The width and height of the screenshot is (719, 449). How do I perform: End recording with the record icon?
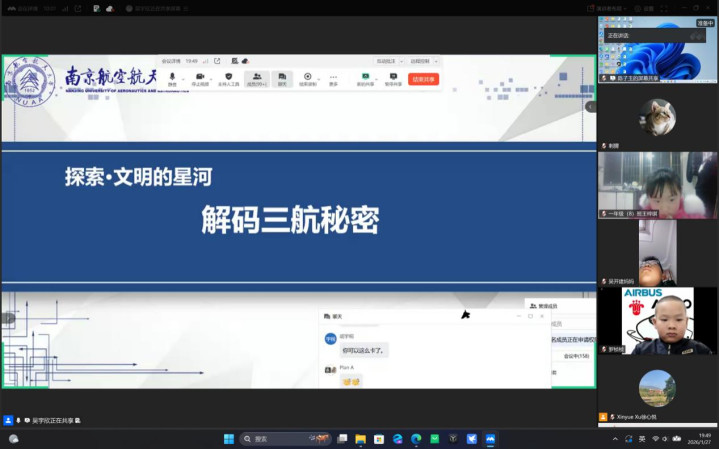[308, 79]
